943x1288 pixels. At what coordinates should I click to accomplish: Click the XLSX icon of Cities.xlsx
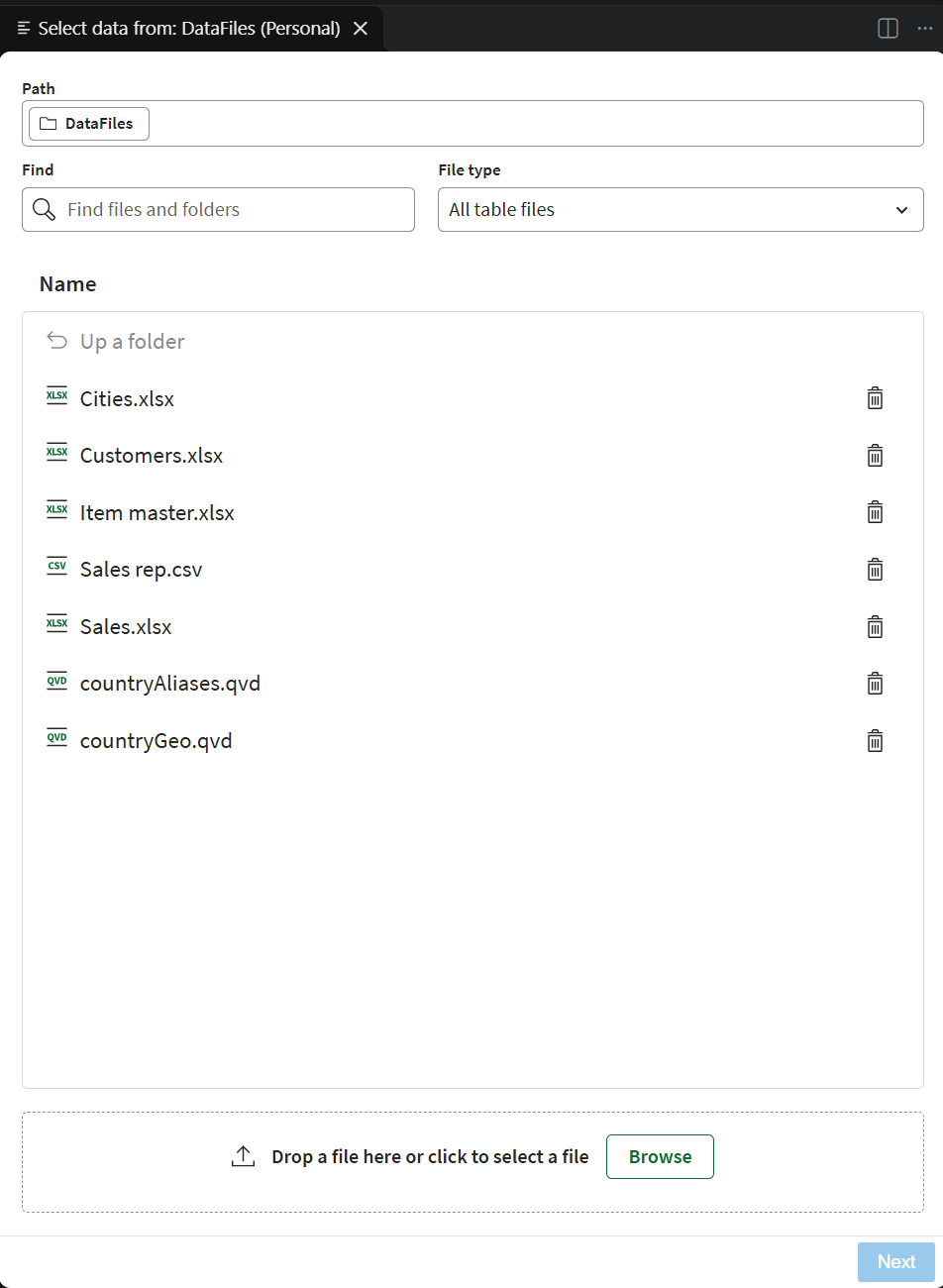tap(57, 396)
